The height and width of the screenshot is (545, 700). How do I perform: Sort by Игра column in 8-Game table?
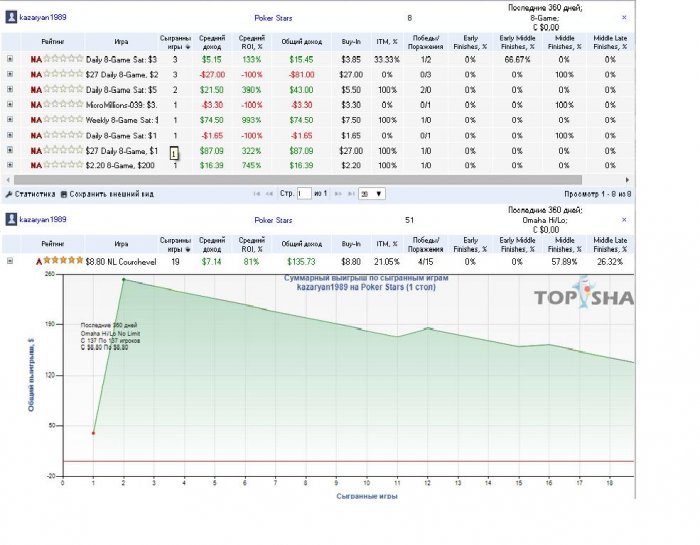tap(121, 42)
